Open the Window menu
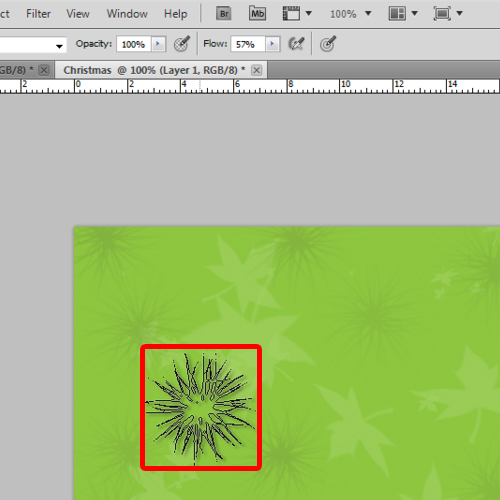This screenshot has height=500, width=500. click(127, 14)
